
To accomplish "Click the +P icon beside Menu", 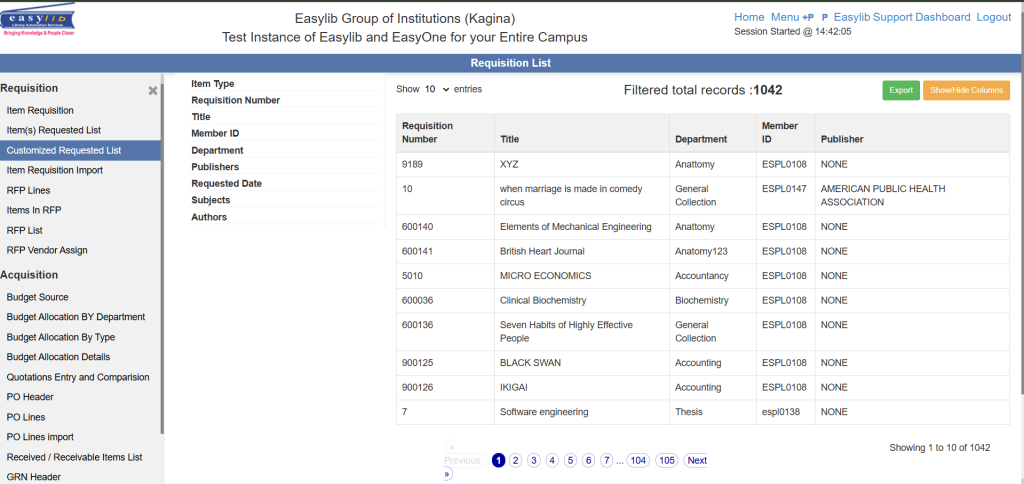I will coord(808,18).
